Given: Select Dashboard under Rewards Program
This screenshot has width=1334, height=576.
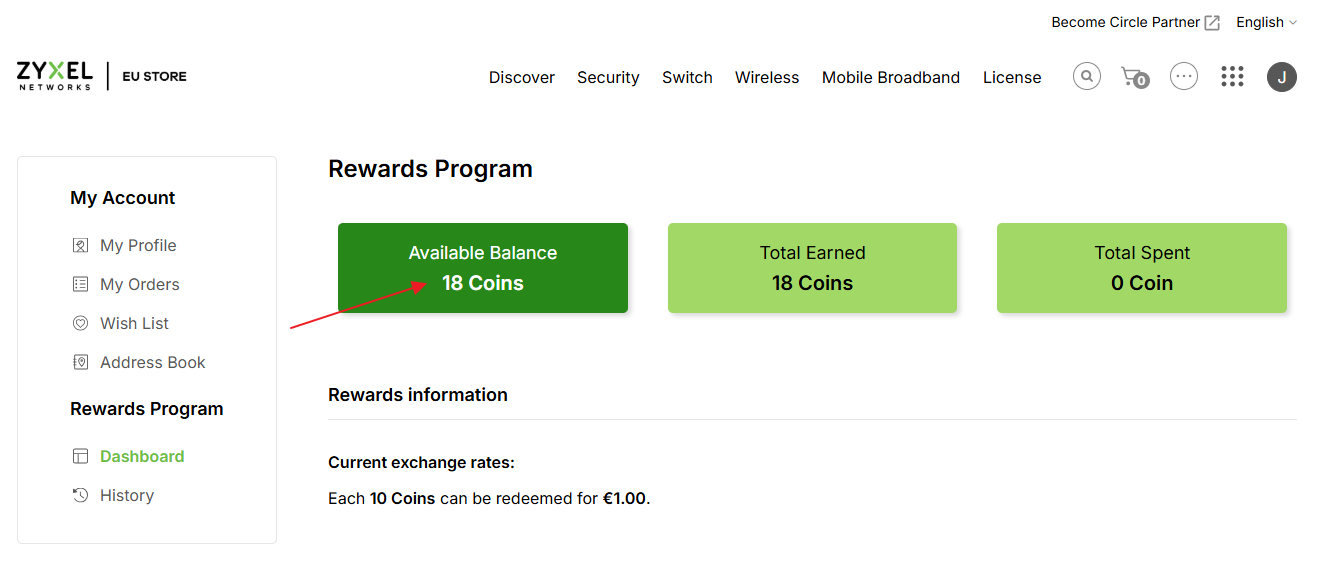Looking at the screenshot, I should point(142,456).
